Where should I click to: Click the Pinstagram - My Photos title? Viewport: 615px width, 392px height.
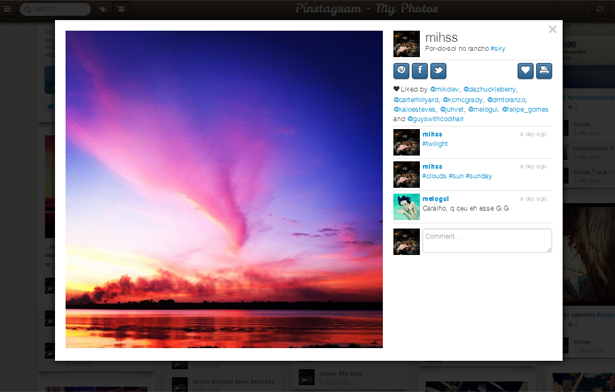tap(367, 9)
